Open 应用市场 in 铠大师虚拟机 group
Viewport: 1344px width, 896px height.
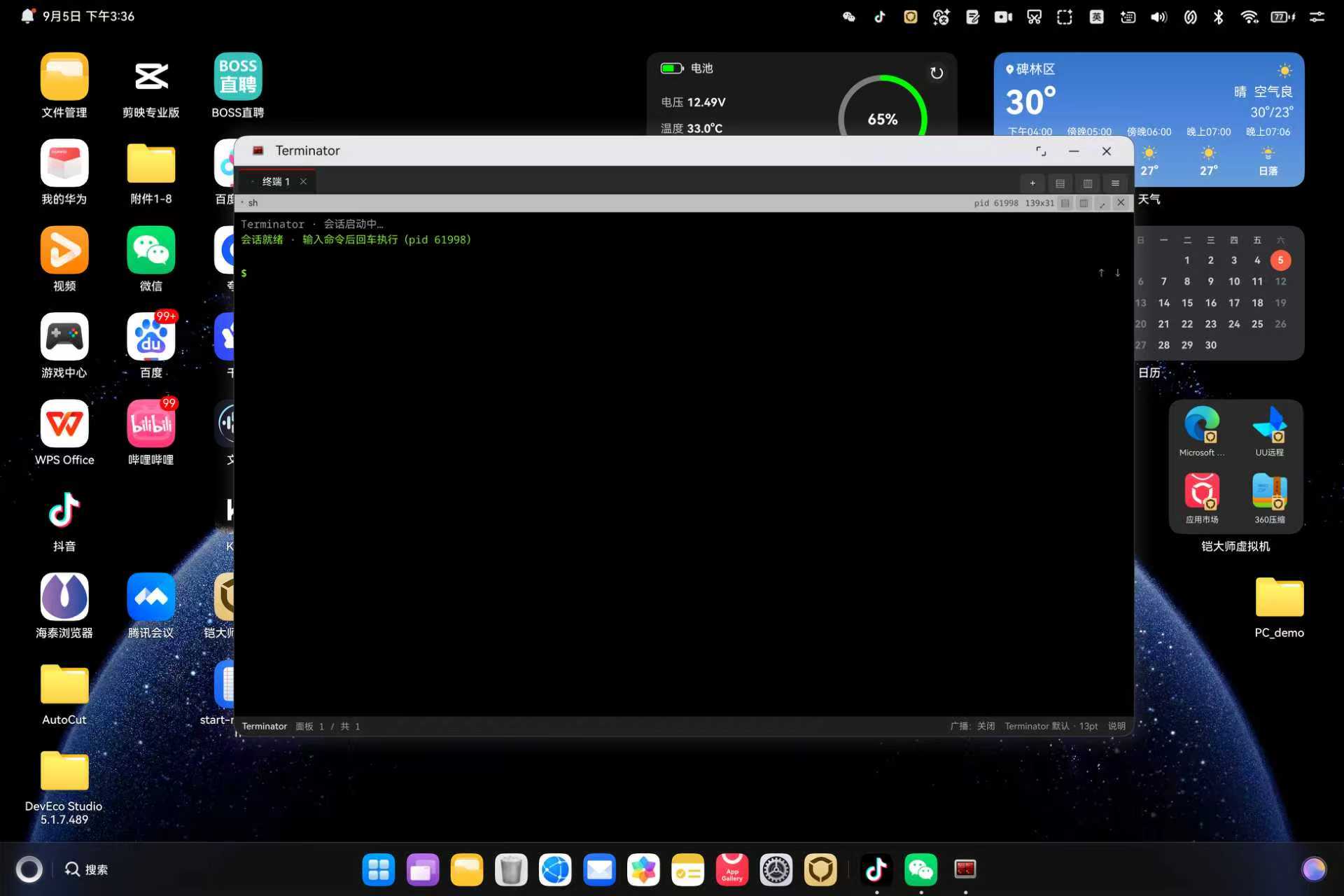(1202, 498)
